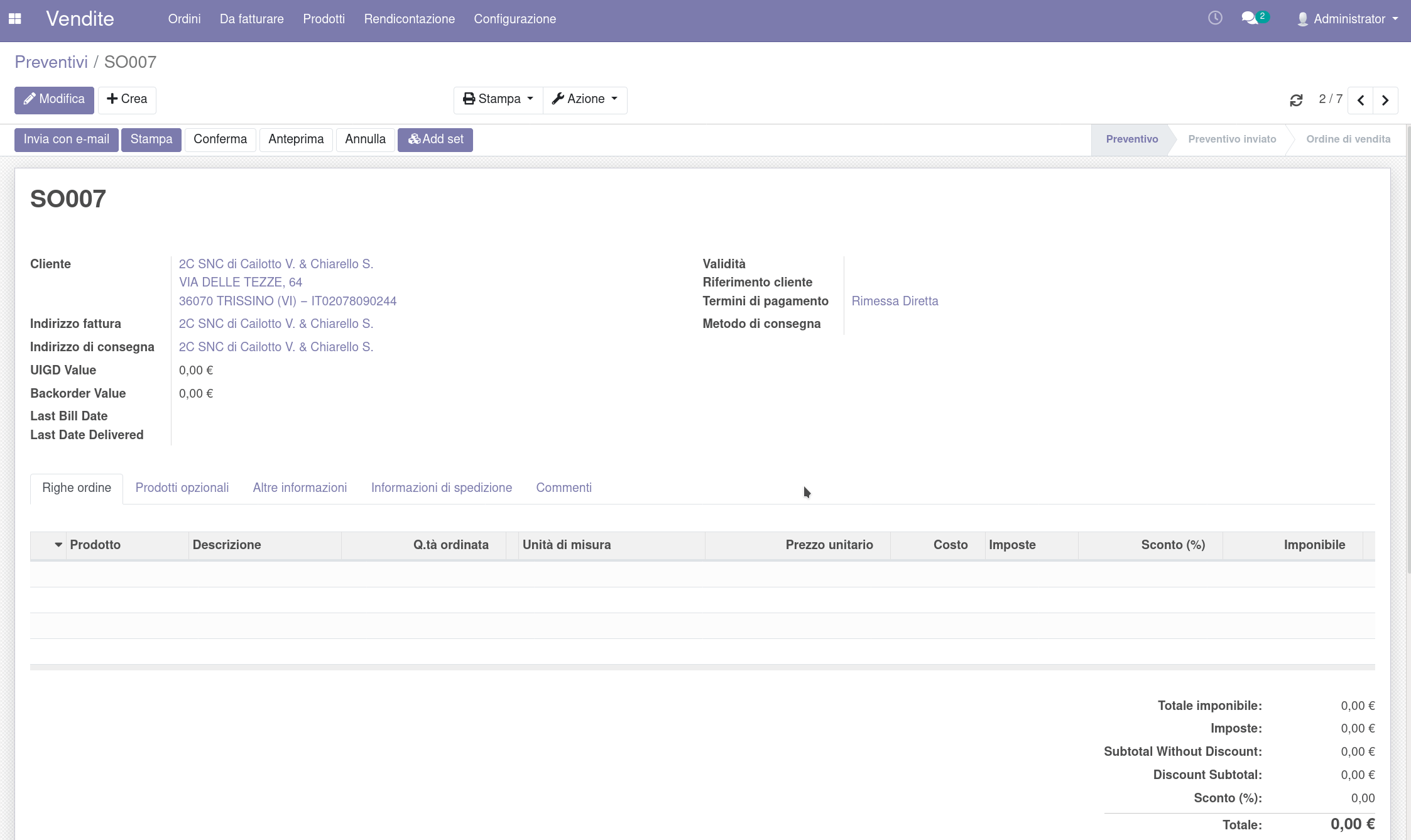Open the activities clock icon
This screenshot has height=840, width=1411.
coord(1215,18)
